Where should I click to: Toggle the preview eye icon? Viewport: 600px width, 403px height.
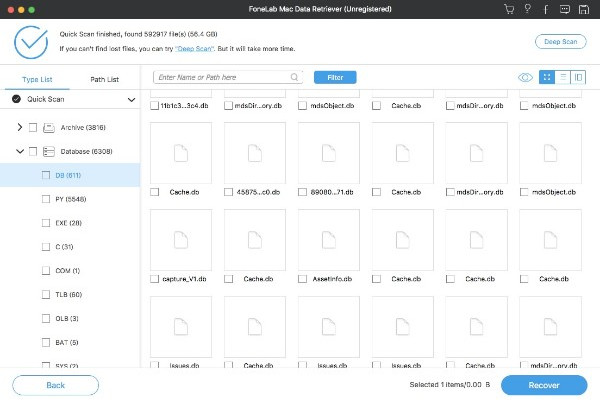coord(525,77)
